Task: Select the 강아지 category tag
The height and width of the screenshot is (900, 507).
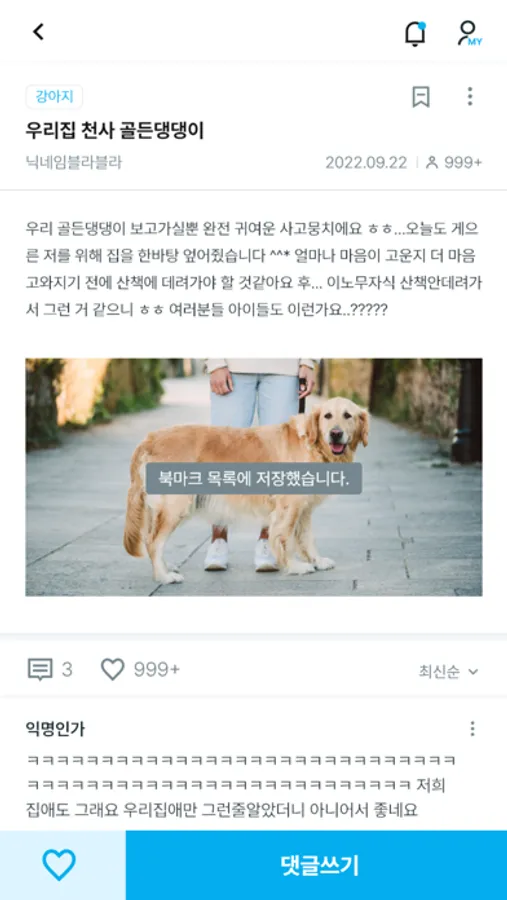Action: [55, 97]
